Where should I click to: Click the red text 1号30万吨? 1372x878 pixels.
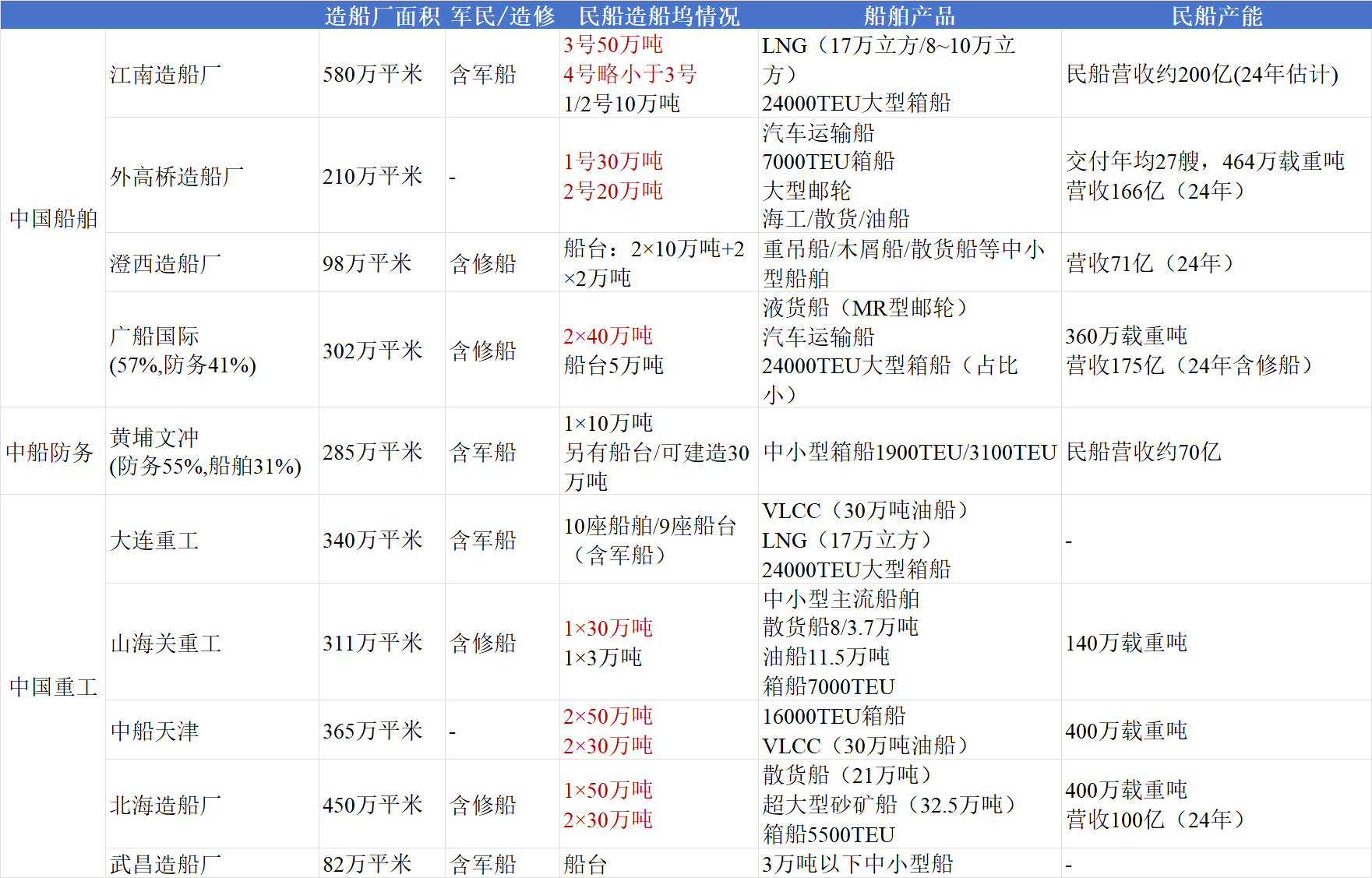click(x=613, y=161)
